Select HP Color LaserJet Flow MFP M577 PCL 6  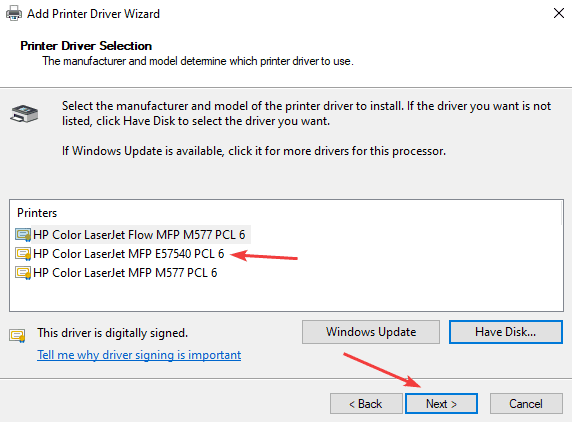pyautogui.click(x=139, y=235)
